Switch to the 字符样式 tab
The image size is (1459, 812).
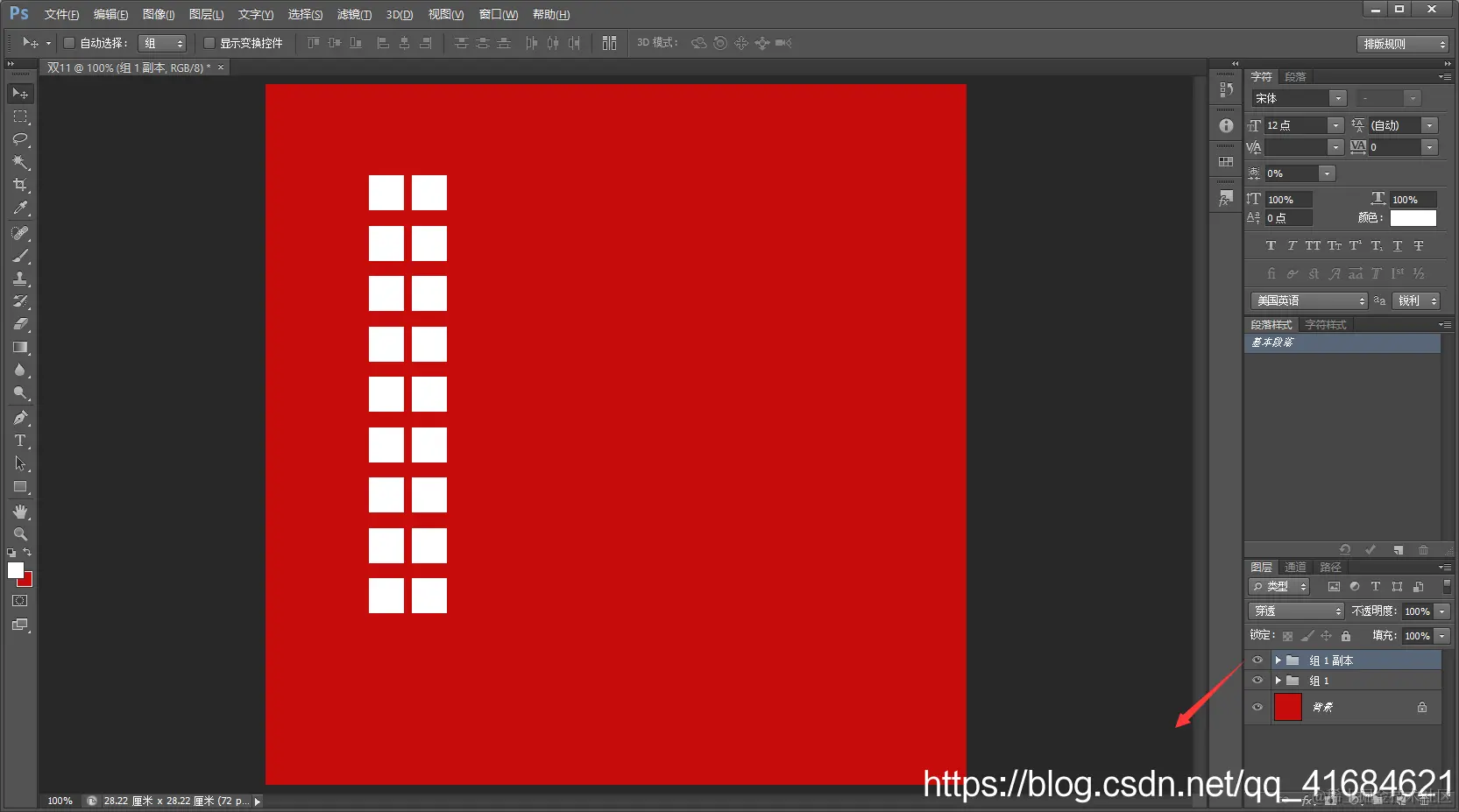tap(1325, 325)
